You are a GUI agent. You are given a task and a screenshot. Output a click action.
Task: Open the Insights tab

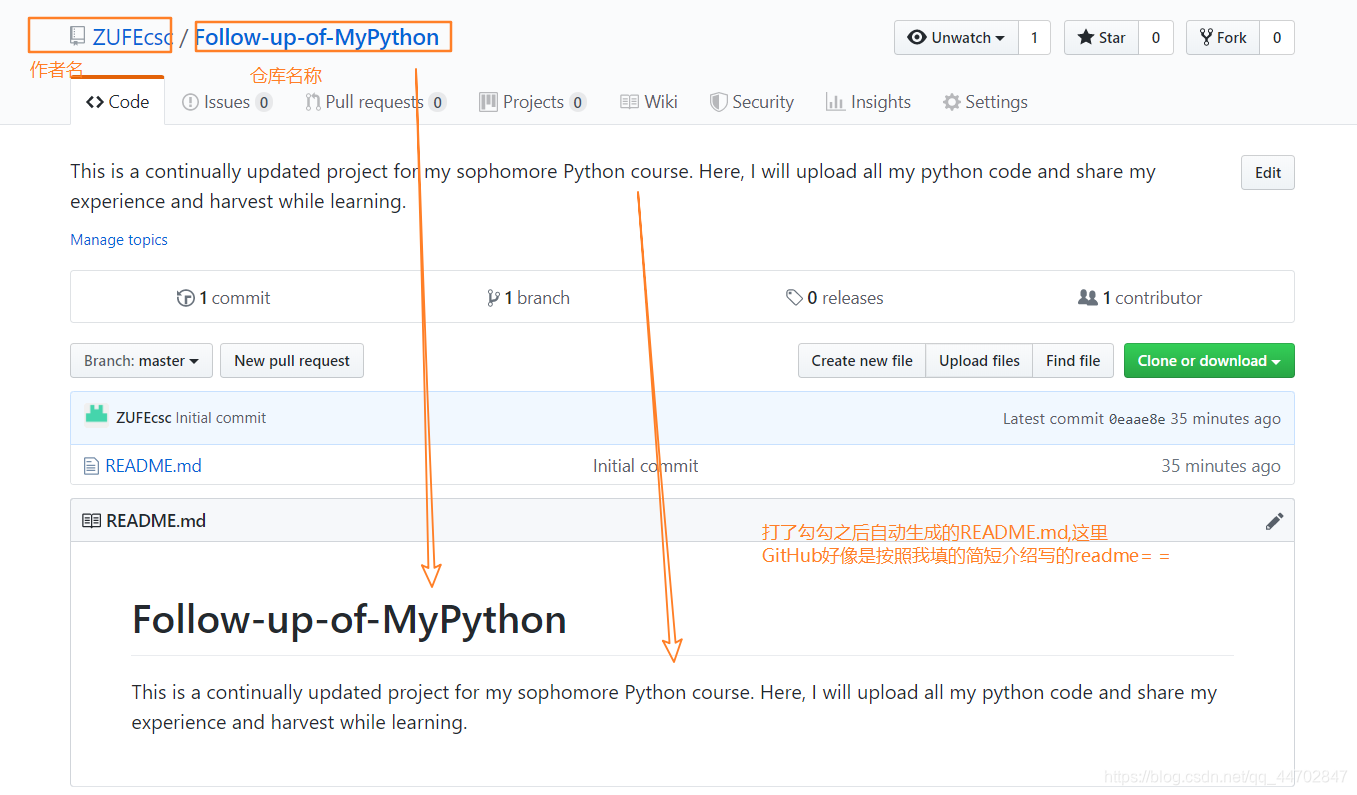pyautogui.click(x=868, y=102)
